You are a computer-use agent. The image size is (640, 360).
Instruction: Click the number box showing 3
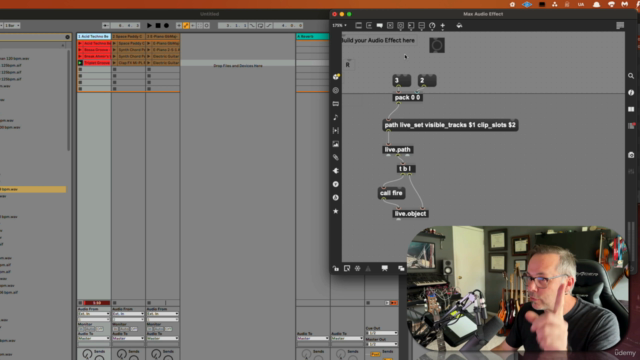[402, 80]
